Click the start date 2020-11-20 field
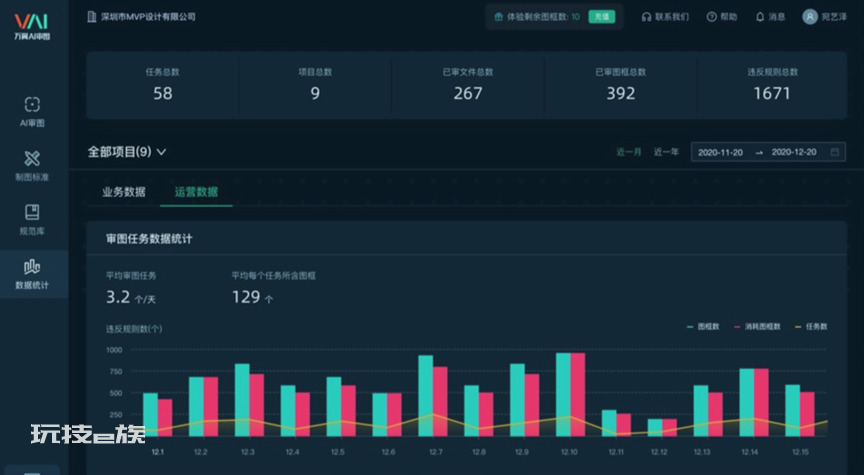Viewport: 864px width, 475px height. tap(720, 152)
